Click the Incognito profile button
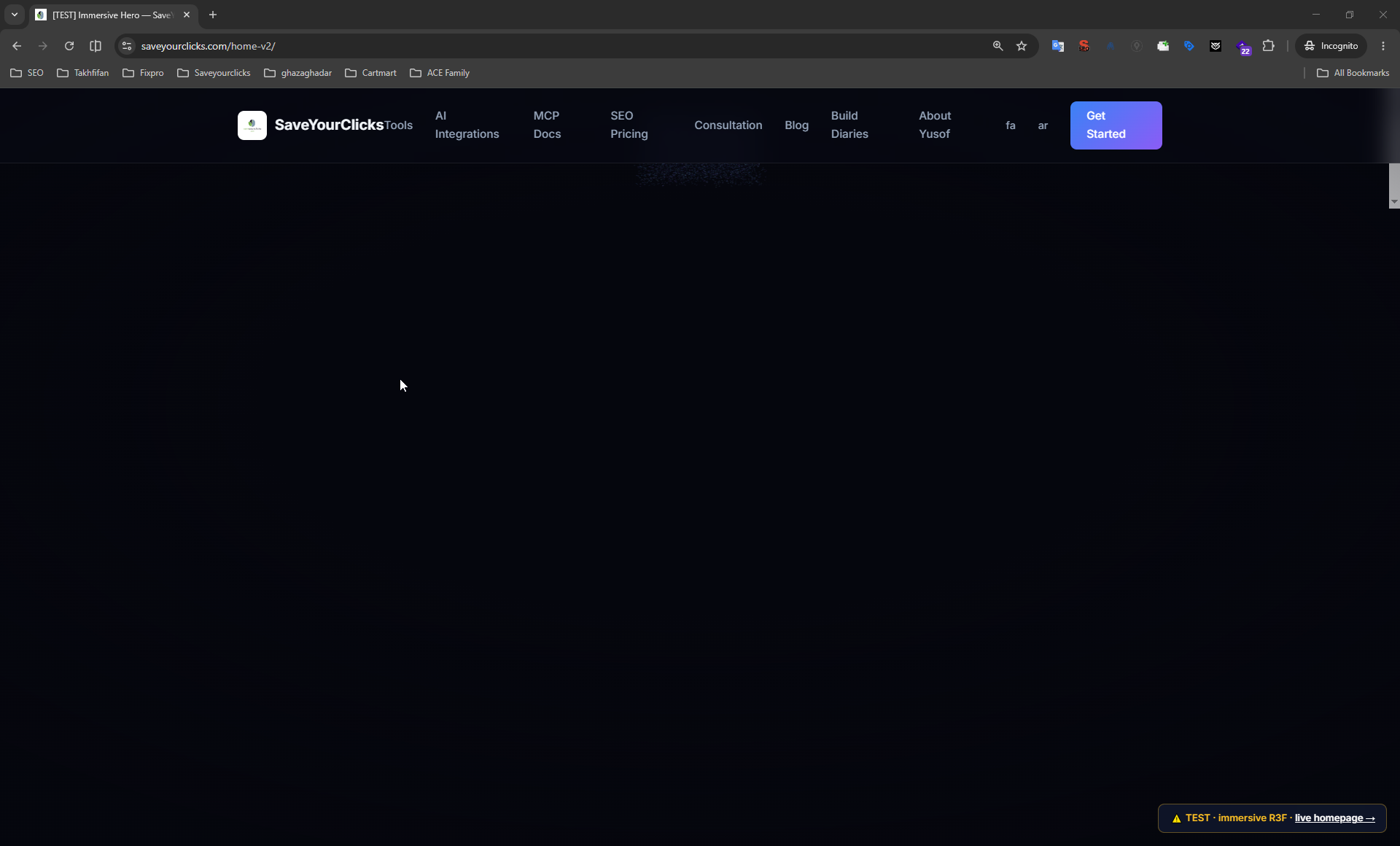The height and width of the screenshot is (846, 1400). pos(1331,46)
